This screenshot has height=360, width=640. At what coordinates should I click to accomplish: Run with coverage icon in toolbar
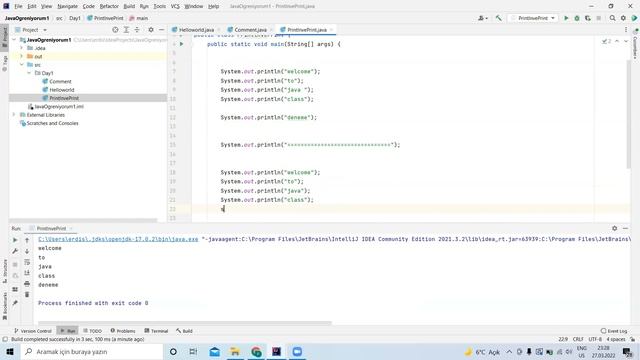pyautogui.click(x=588, y=18)
